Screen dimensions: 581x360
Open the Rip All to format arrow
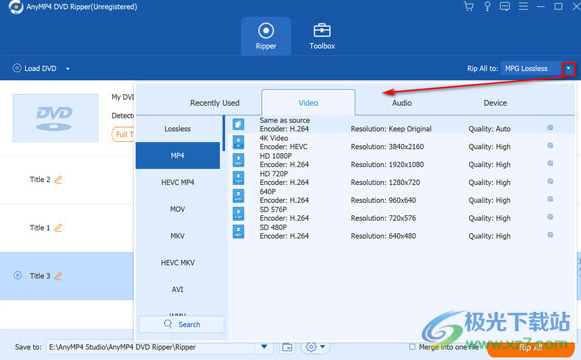coord(568,69)
